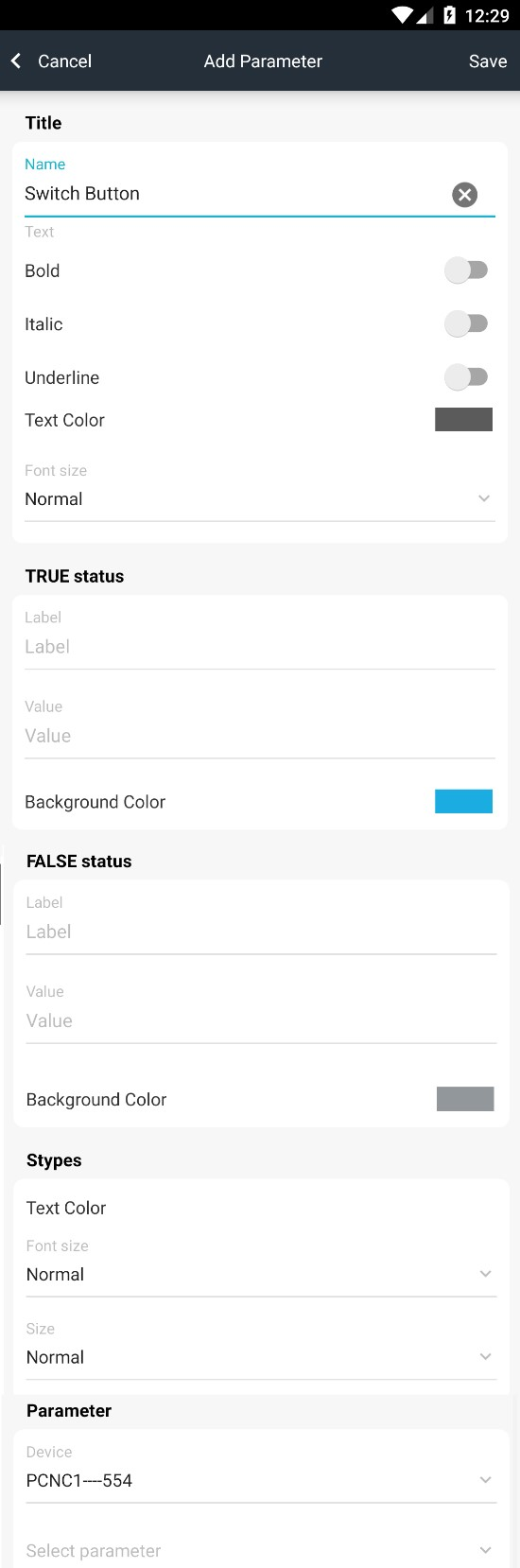The image size is (520, 1568).
Task: Enable the Italic switch
Action: 466,323
